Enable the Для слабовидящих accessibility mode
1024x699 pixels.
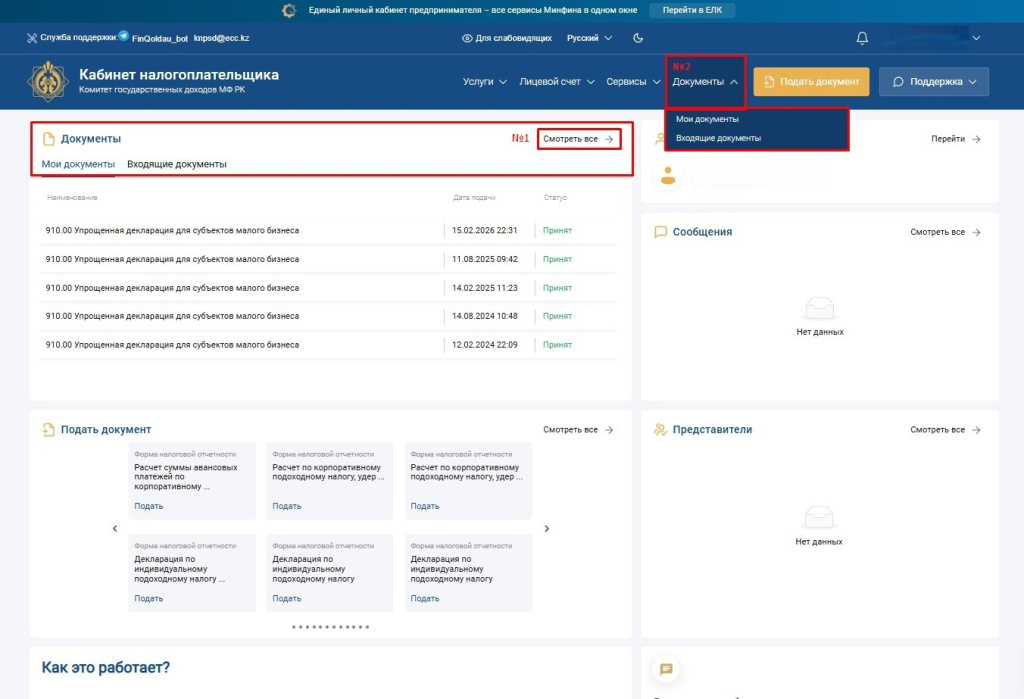[x=507, y=38]
